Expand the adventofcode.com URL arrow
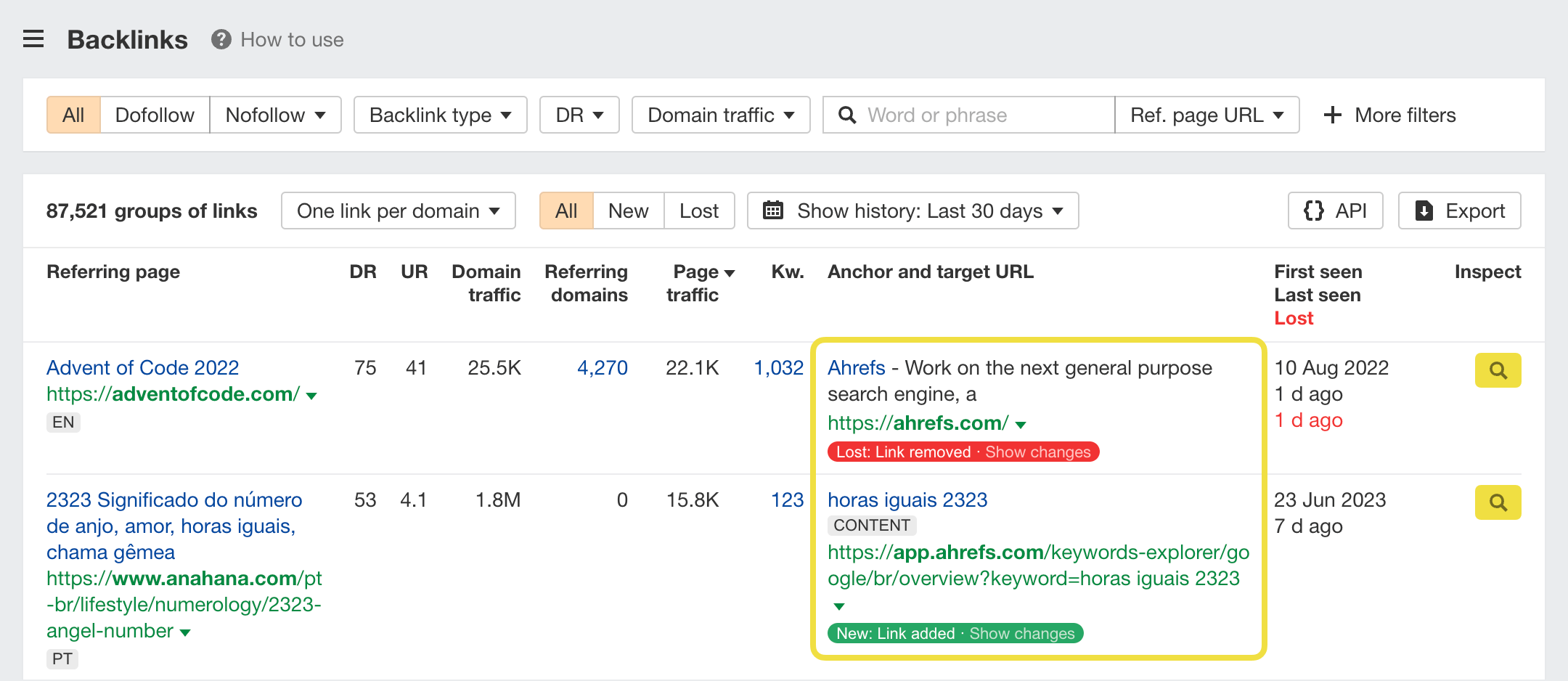 coord(311,396)
